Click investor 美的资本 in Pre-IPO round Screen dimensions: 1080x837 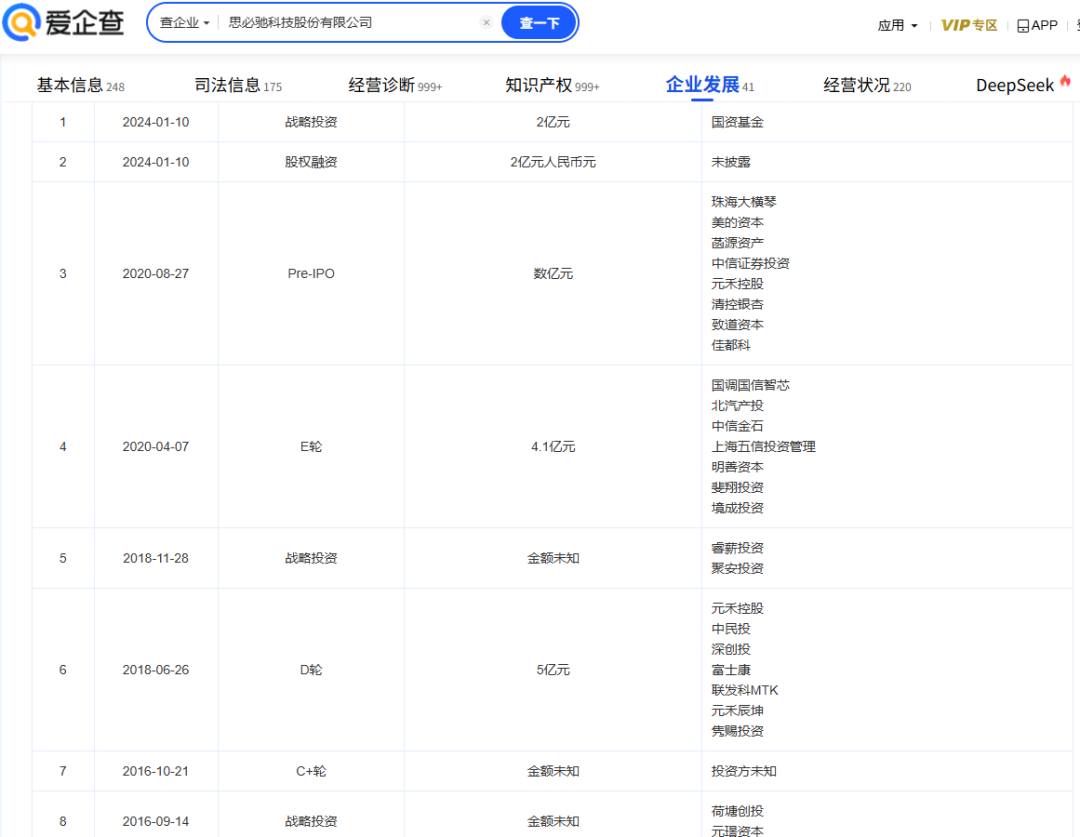737,222
